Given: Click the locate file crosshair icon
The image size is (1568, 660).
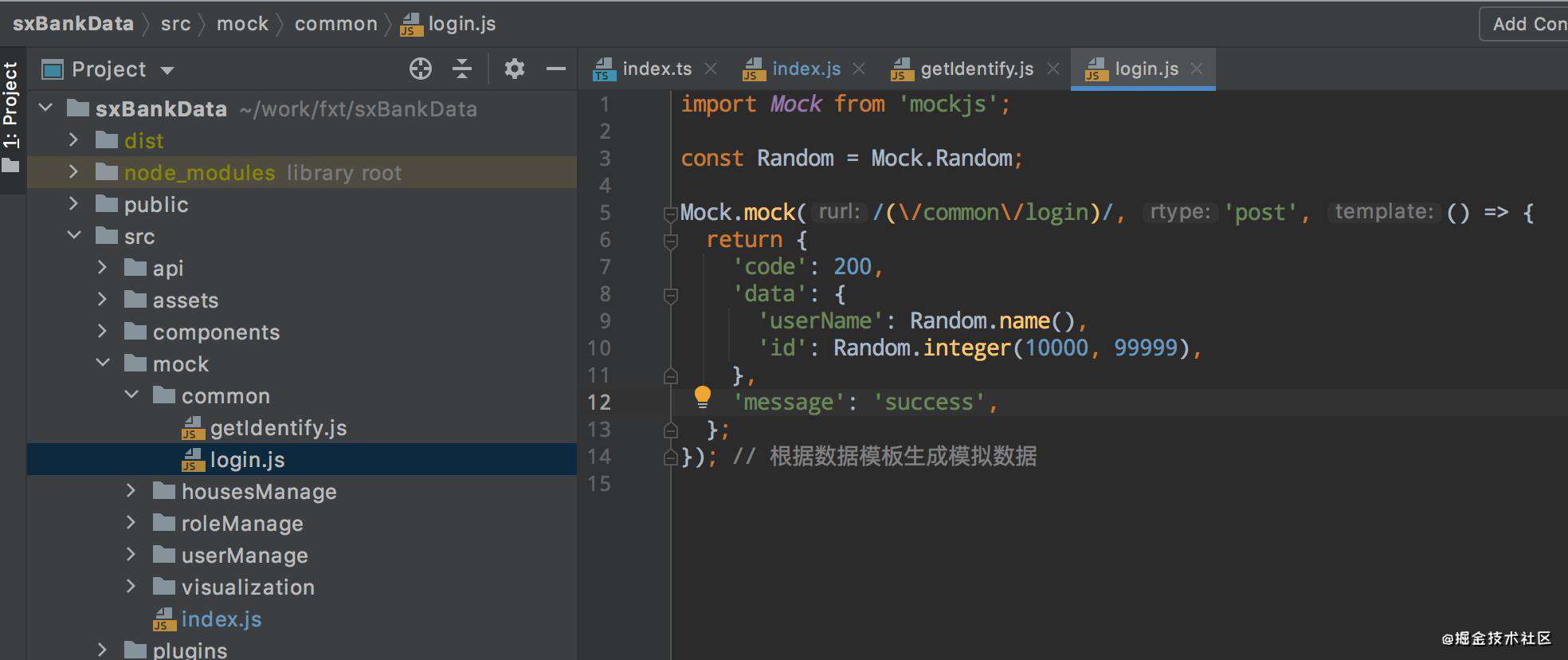Looking at the screenshot, I should click(421, 69).
